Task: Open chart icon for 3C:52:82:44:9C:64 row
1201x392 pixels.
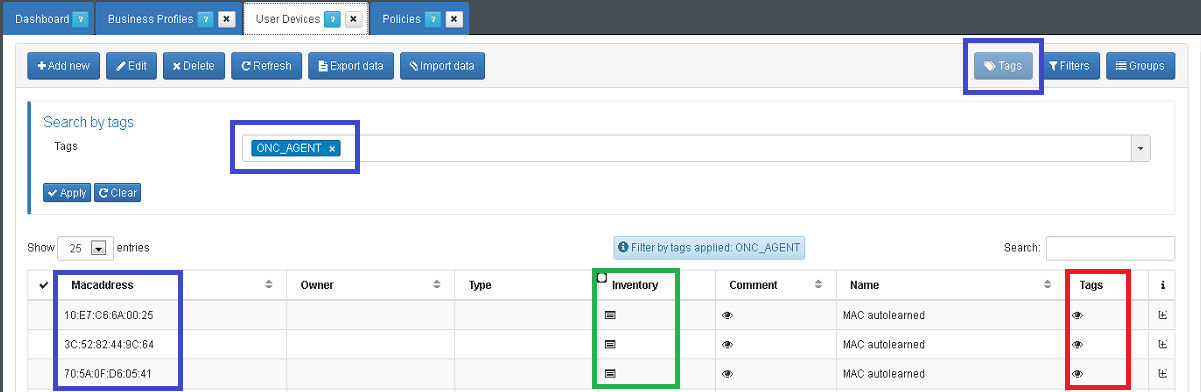Action: [x=1162, y=344]
